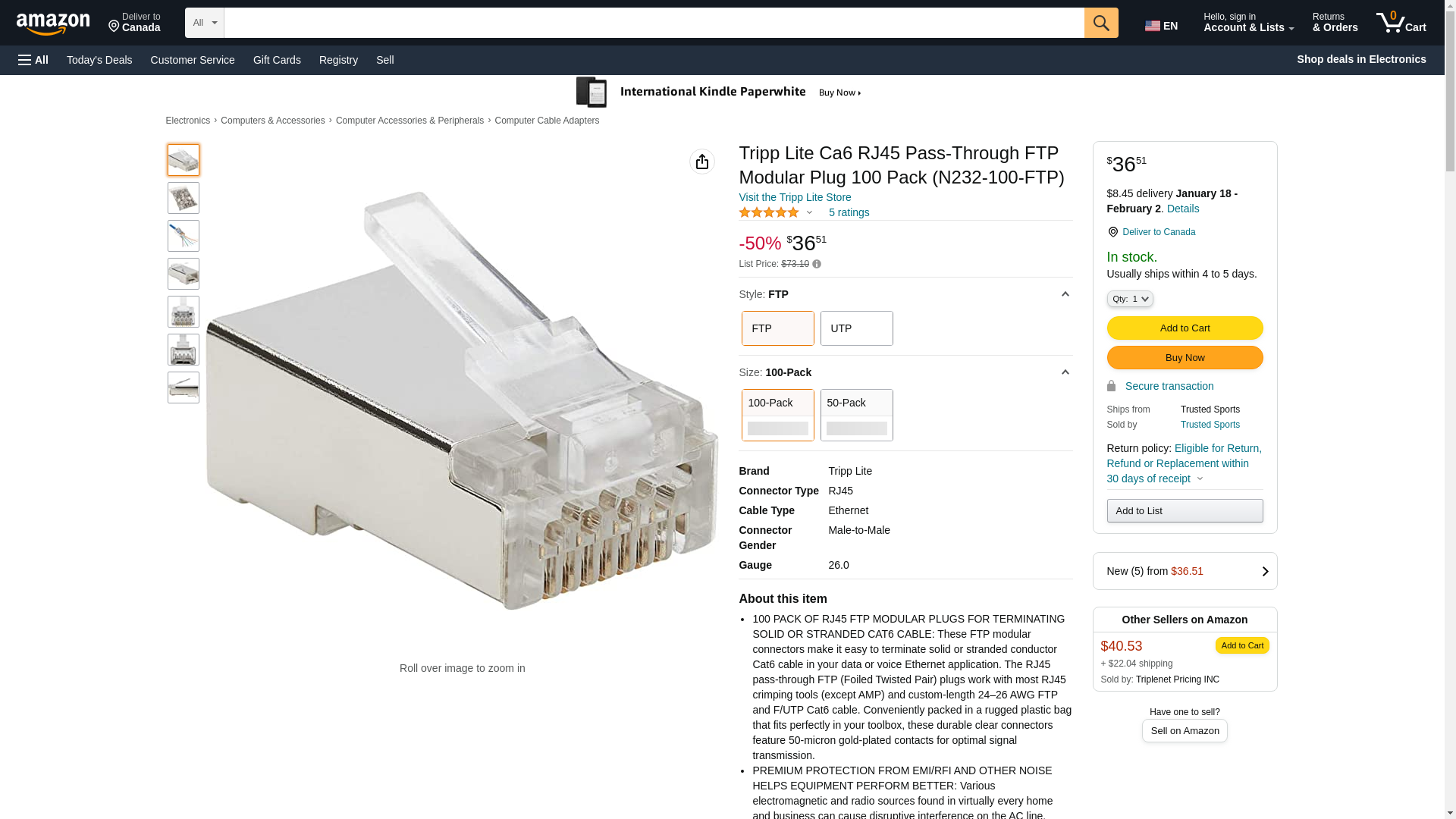Change language using the EN flag

[x=1161, y=26]
